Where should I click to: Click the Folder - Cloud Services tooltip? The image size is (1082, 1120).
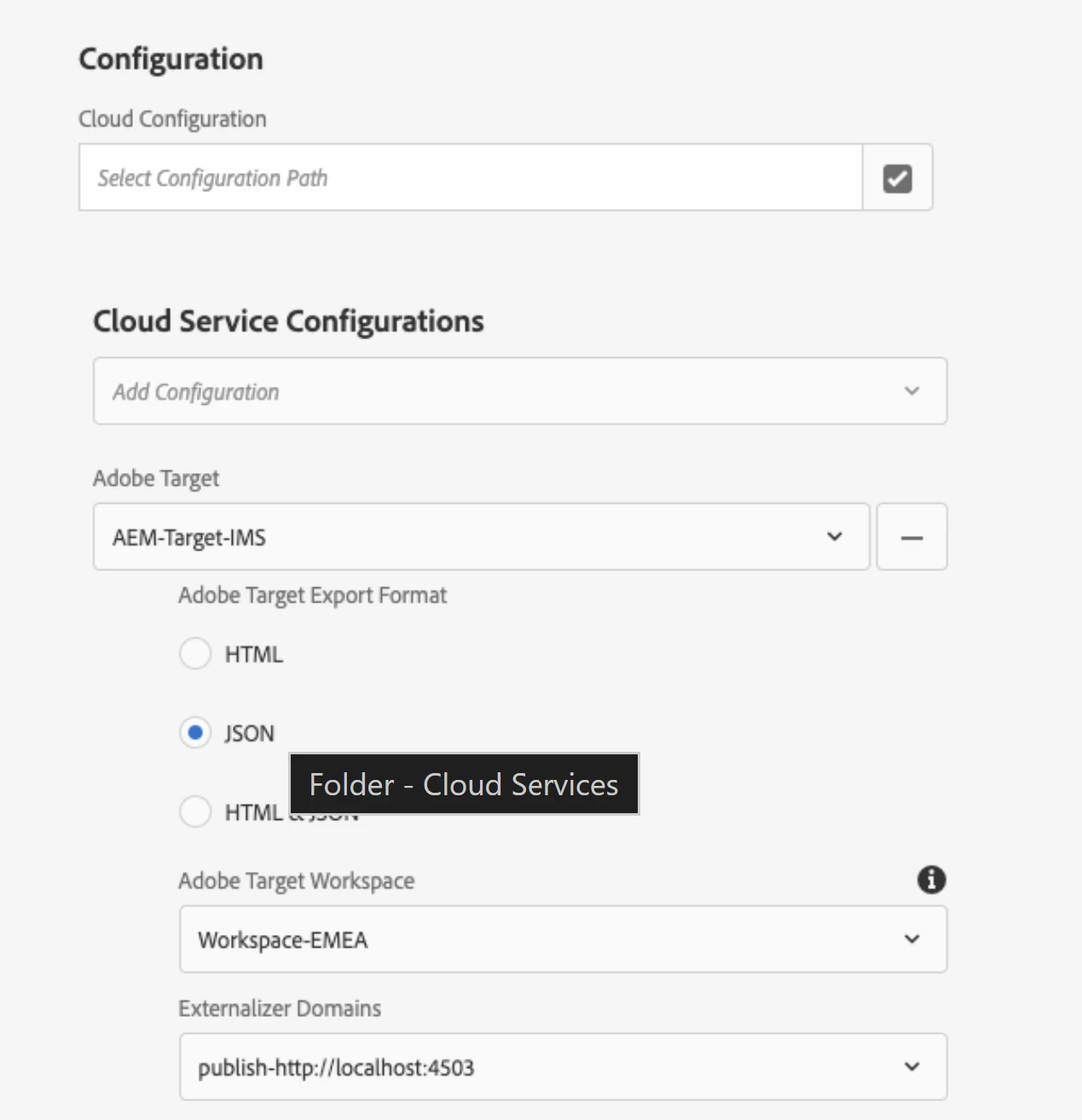pos(464,784)
